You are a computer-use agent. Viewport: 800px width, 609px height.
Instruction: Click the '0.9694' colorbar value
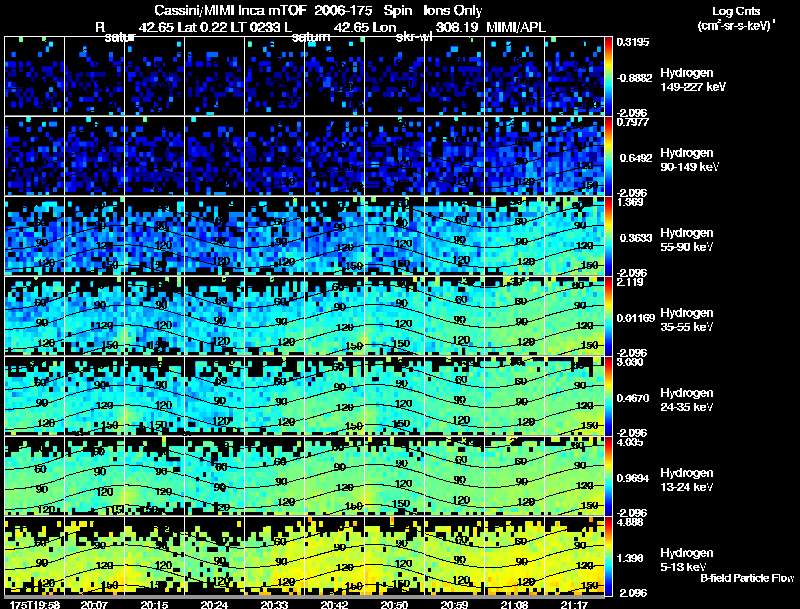(x=633, y=478)
